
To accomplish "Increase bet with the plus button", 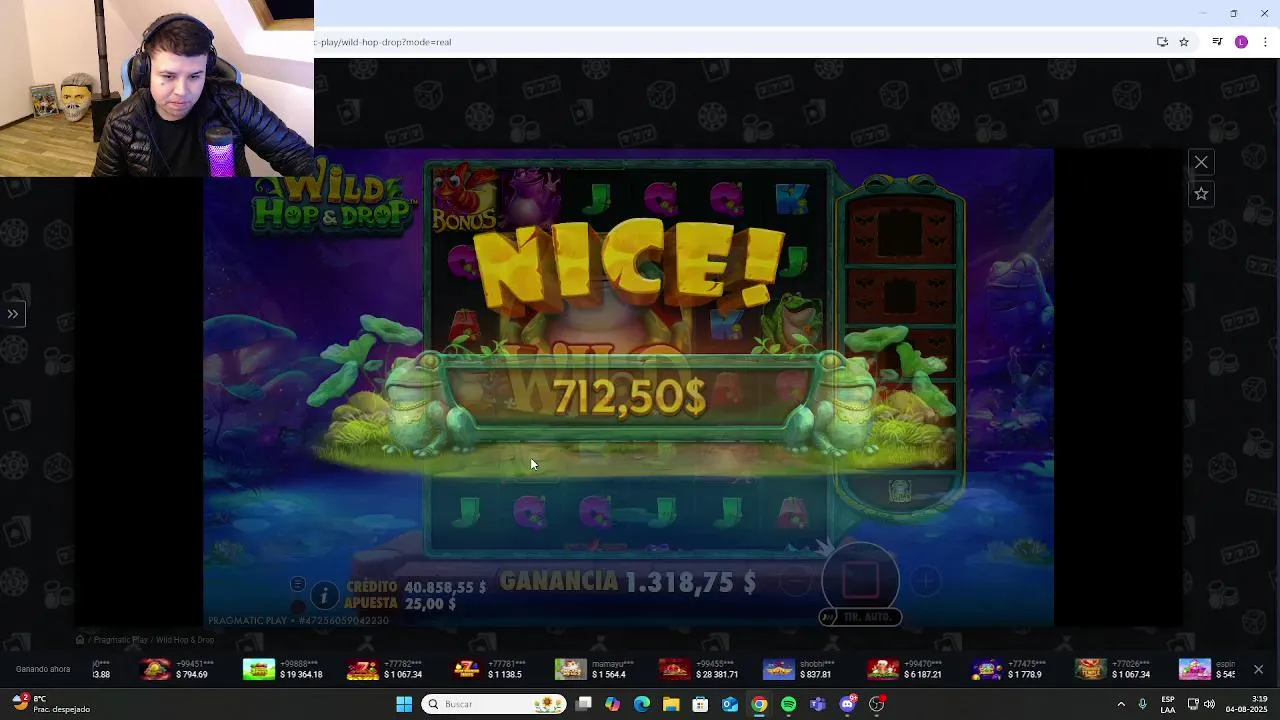I will (925, 582).
